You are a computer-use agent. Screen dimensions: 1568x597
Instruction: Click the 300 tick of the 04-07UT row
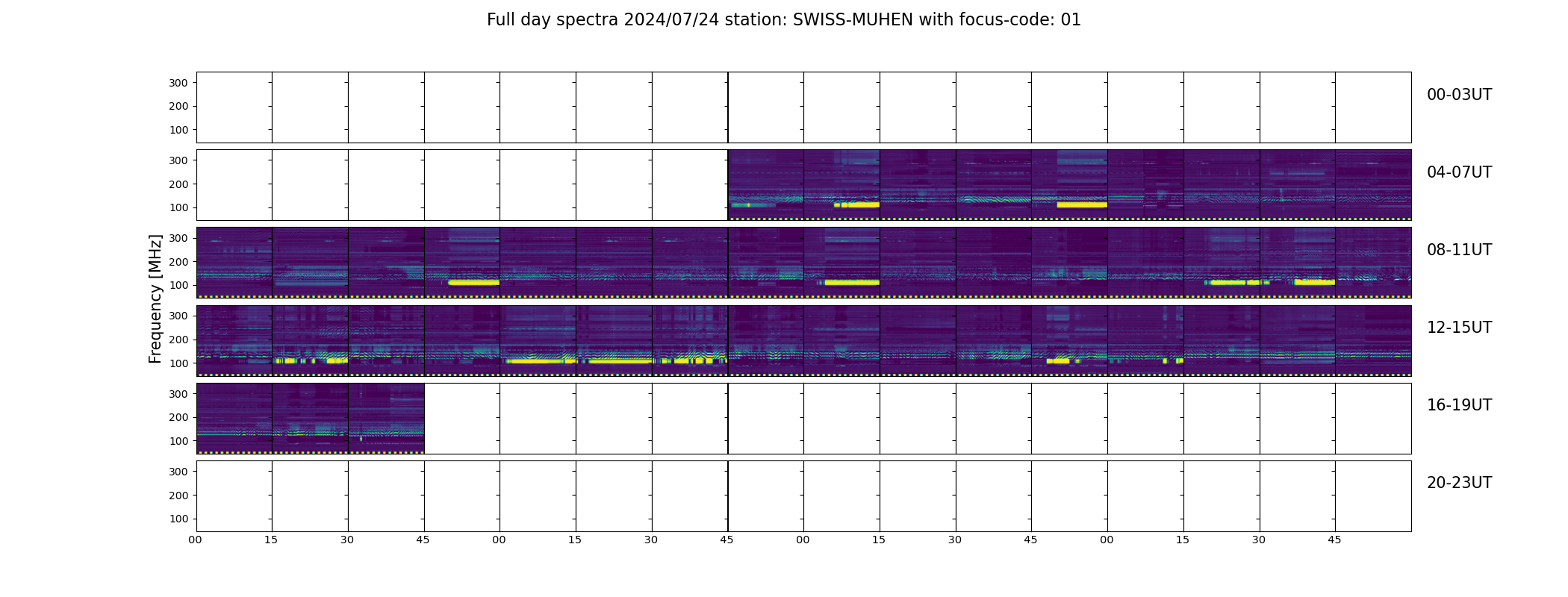point(178,160)
